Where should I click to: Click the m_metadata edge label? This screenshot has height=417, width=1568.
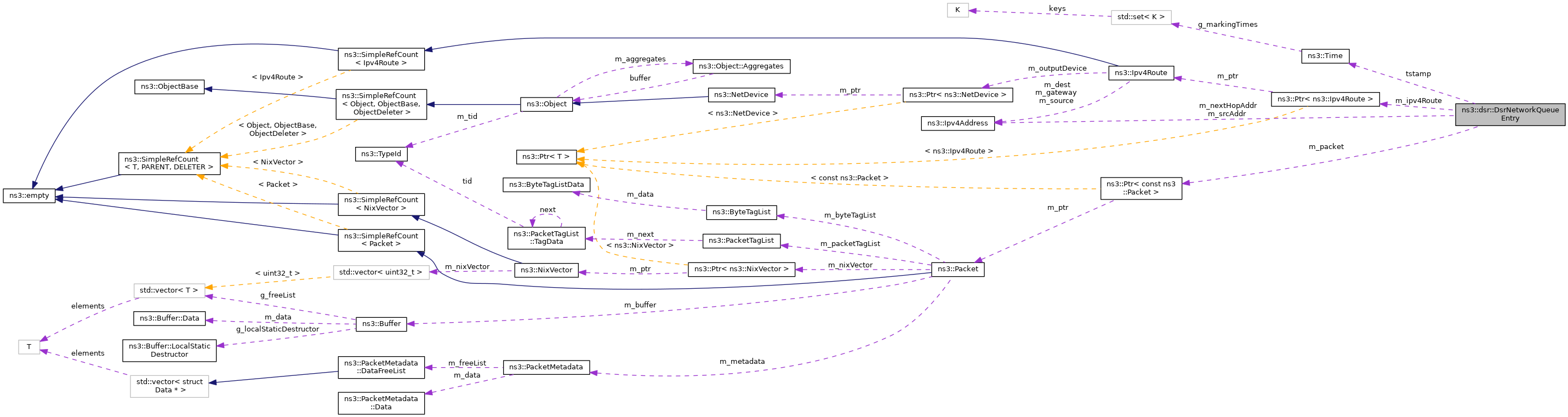point(742,362)
